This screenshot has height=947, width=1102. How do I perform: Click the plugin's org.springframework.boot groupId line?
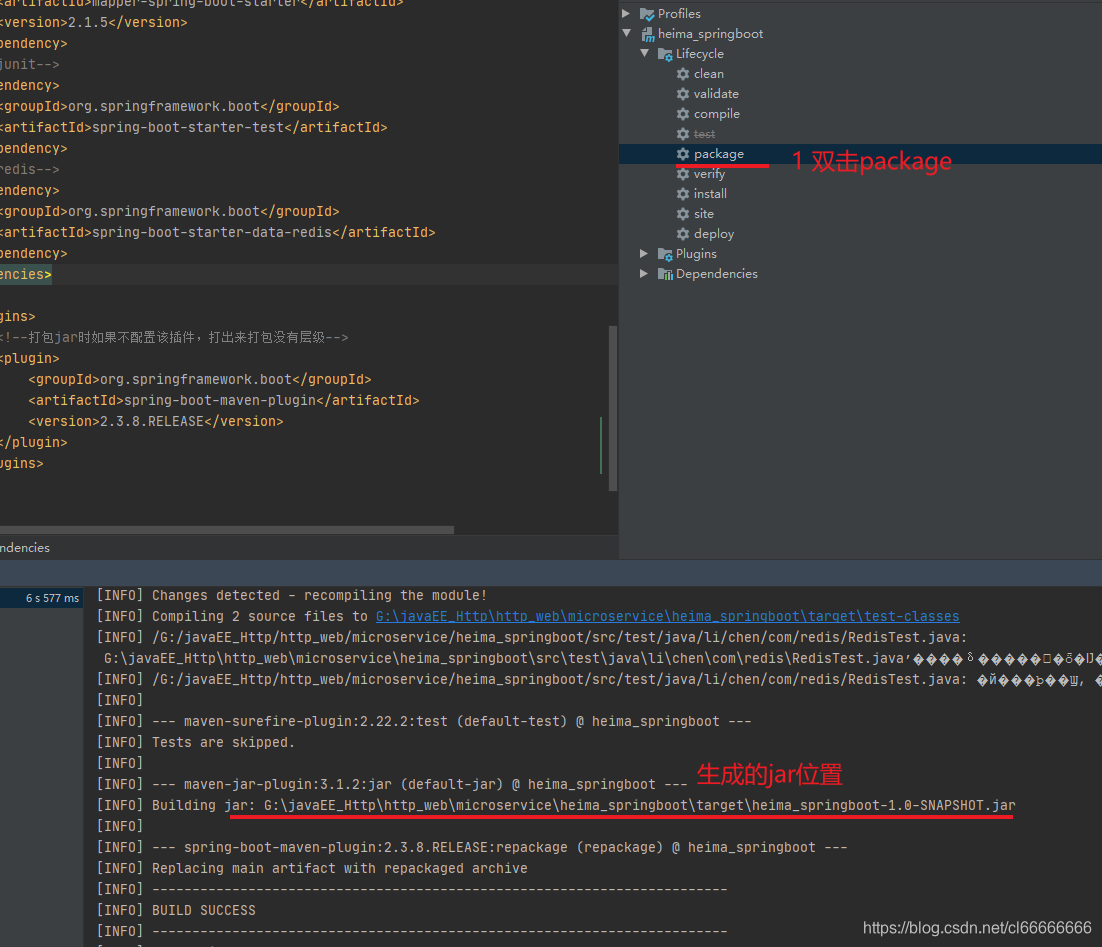[200, 380]
